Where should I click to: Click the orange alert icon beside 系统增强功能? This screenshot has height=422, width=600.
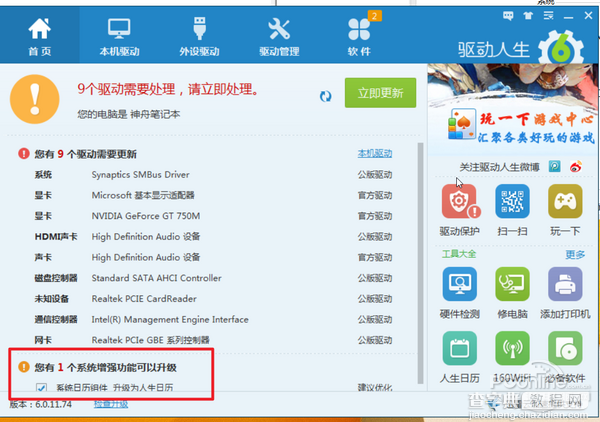(24, 367)
